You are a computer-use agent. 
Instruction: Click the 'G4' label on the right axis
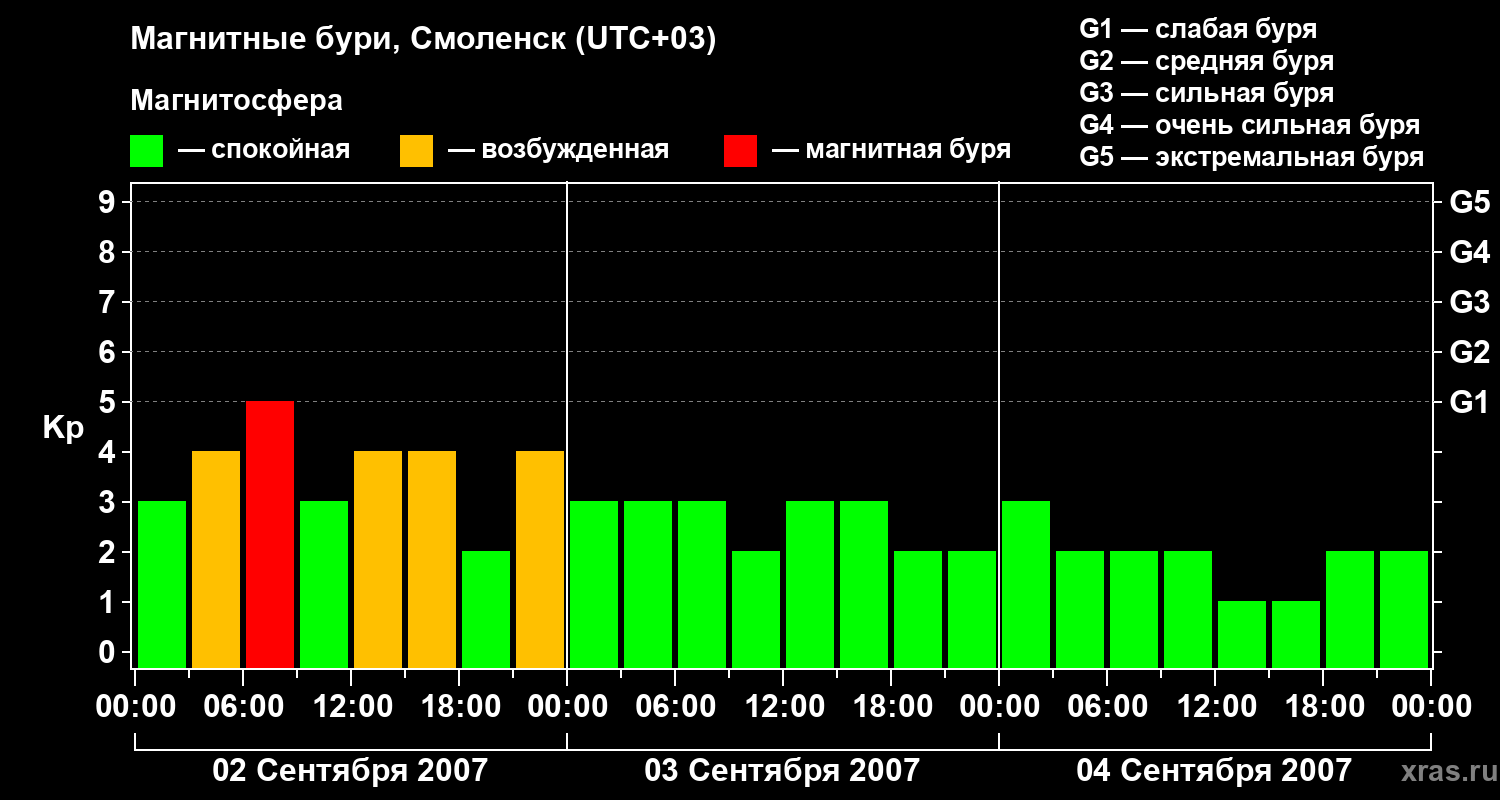pos(1469,252)
